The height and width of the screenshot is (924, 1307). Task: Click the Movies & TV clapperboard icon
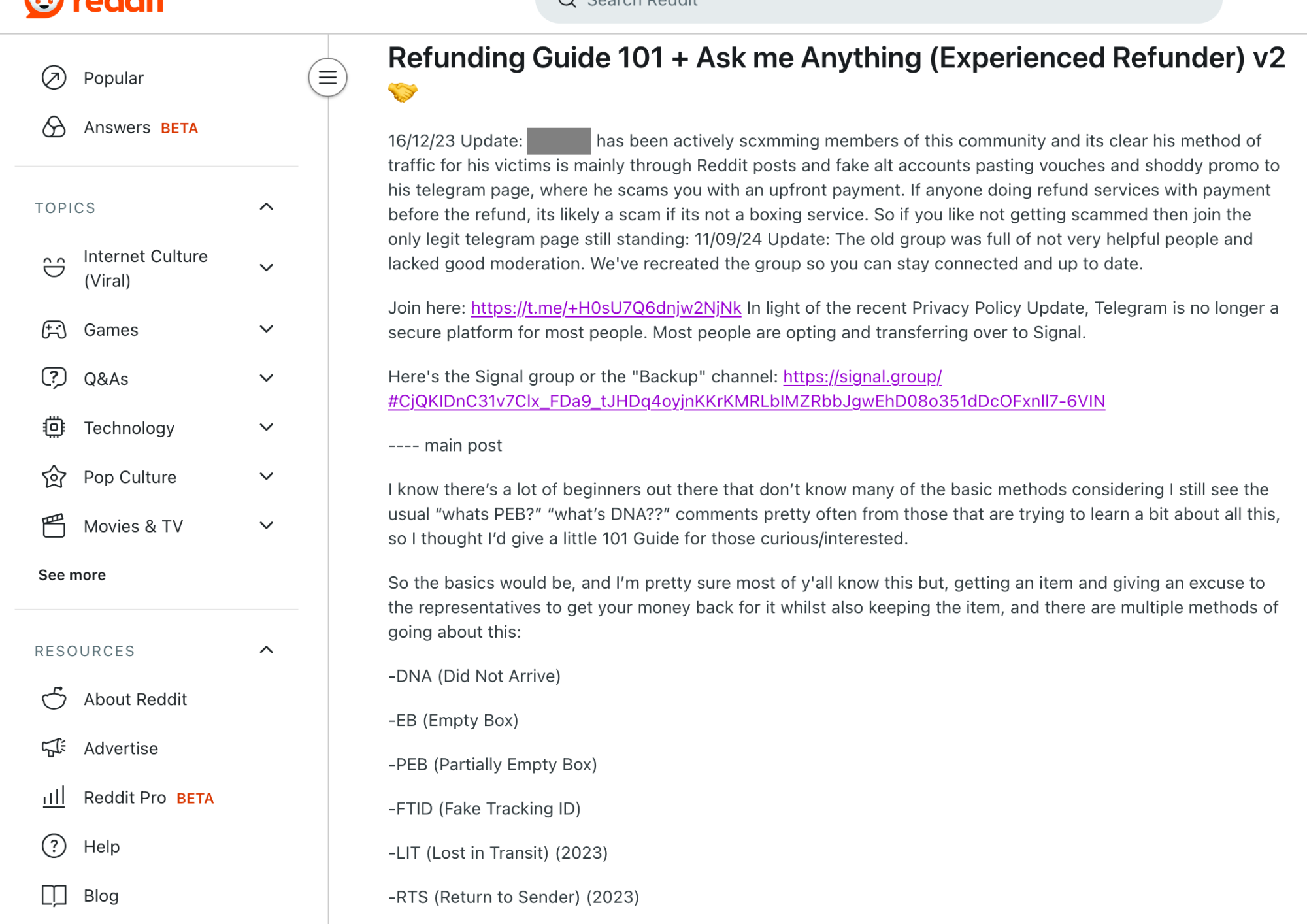tap(54, 526)
